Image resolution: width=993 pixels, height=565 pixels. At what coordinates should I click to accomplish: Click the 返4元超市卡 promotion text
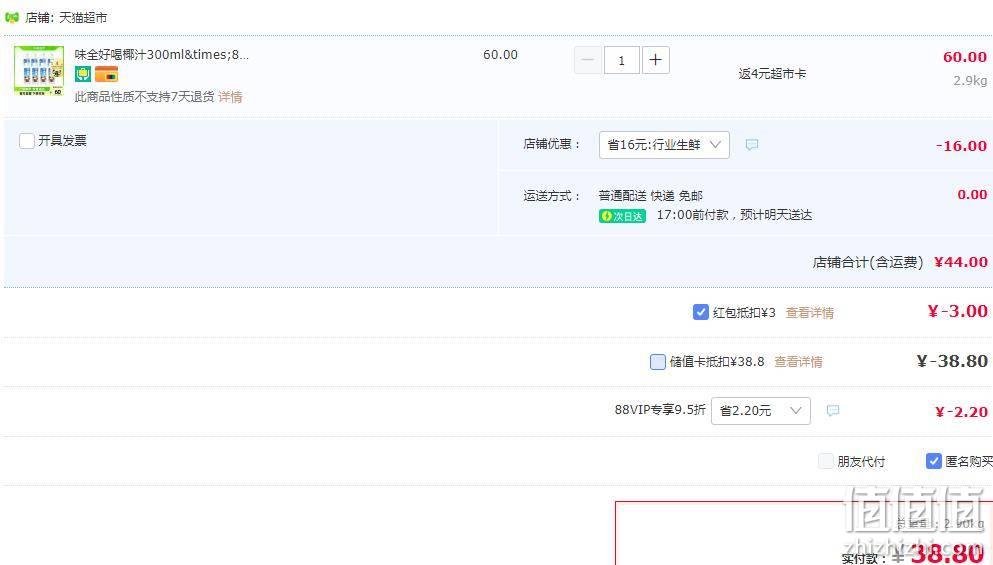coord(772,74)
